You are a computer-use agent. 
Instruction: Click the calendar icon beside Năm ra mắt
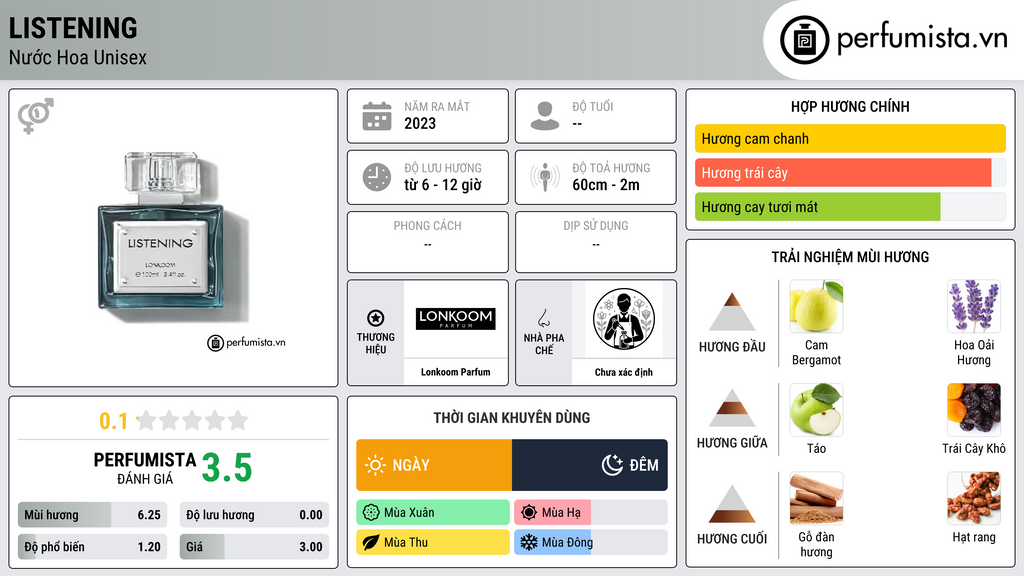tap(377, 116)
